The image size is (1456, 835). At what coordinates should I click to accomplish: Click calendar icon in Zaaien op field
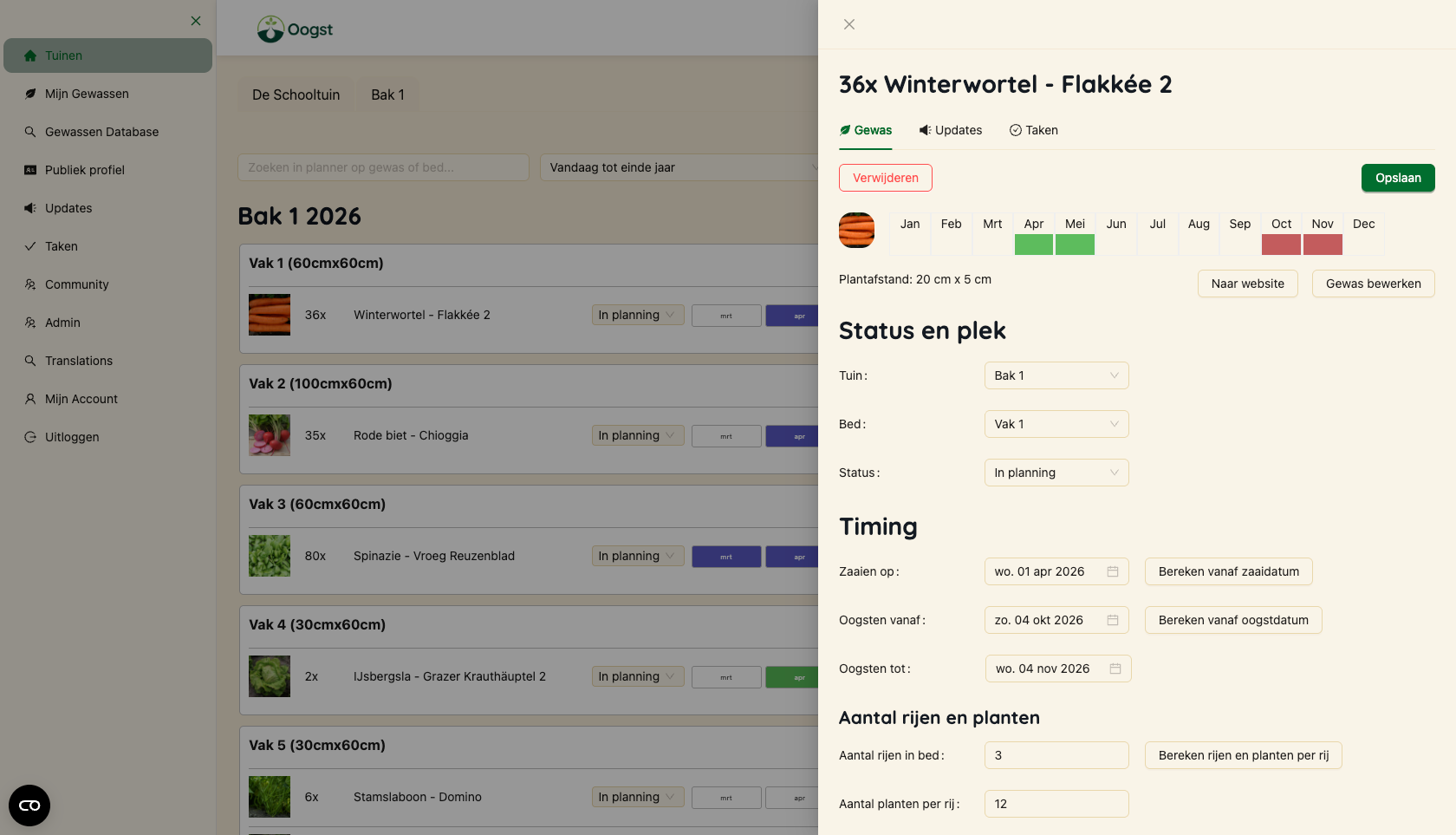pos(1113,571)
